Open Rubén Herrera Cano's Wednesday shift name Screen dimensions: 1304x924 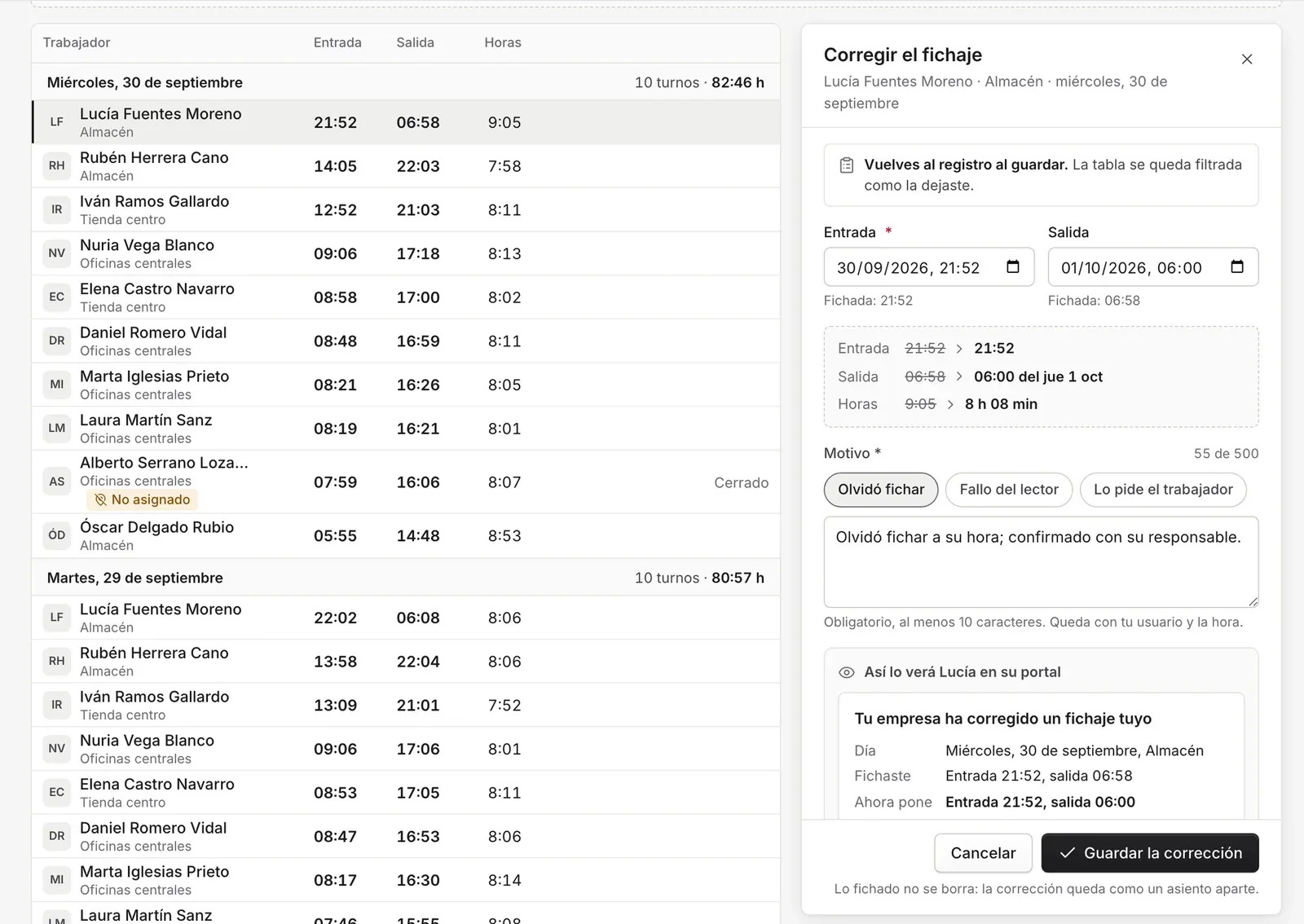point(154,157)
